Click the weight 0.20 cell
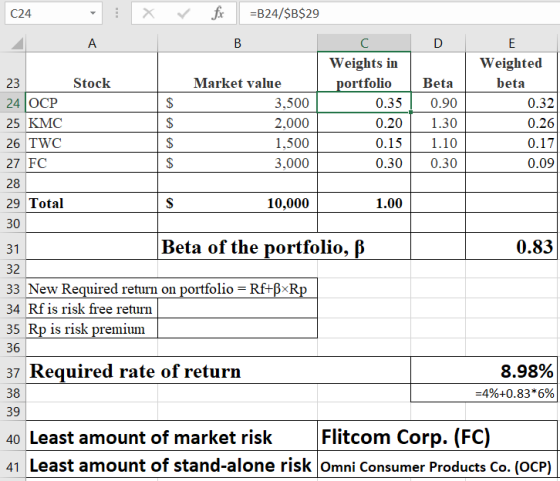This screenshot has height=481, width=560. tap(364, 123)
